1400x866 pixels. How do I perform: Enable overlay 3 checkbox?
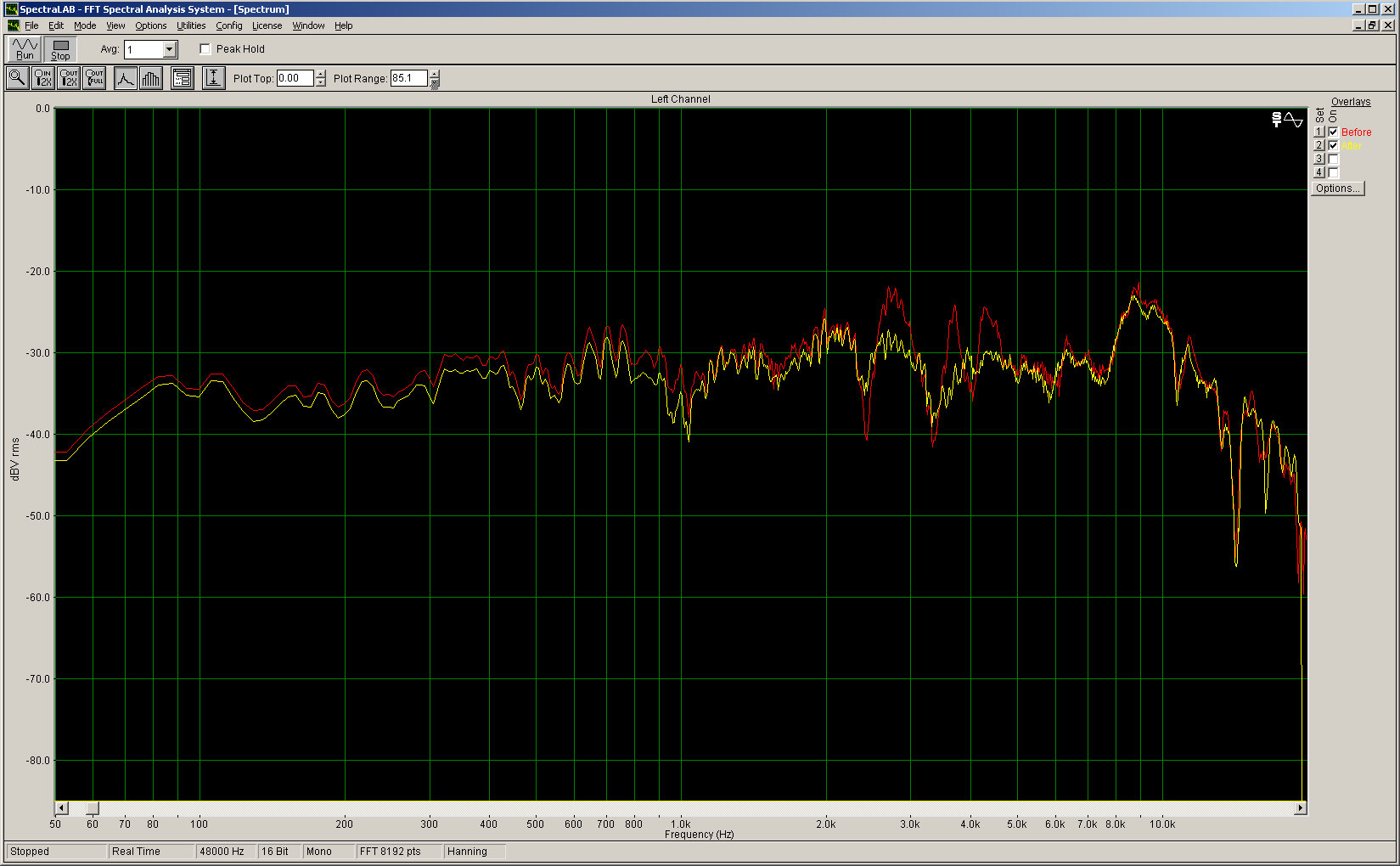click(x=1333, y=159)
